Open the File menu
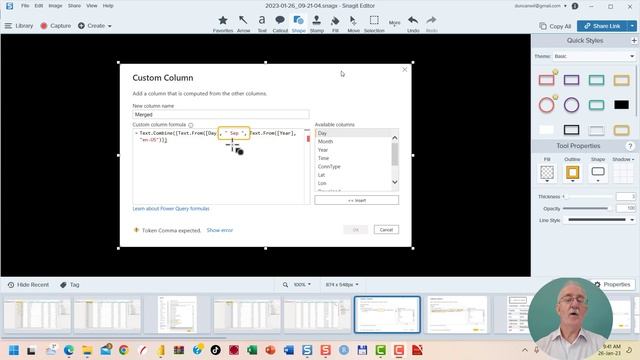 25,6
